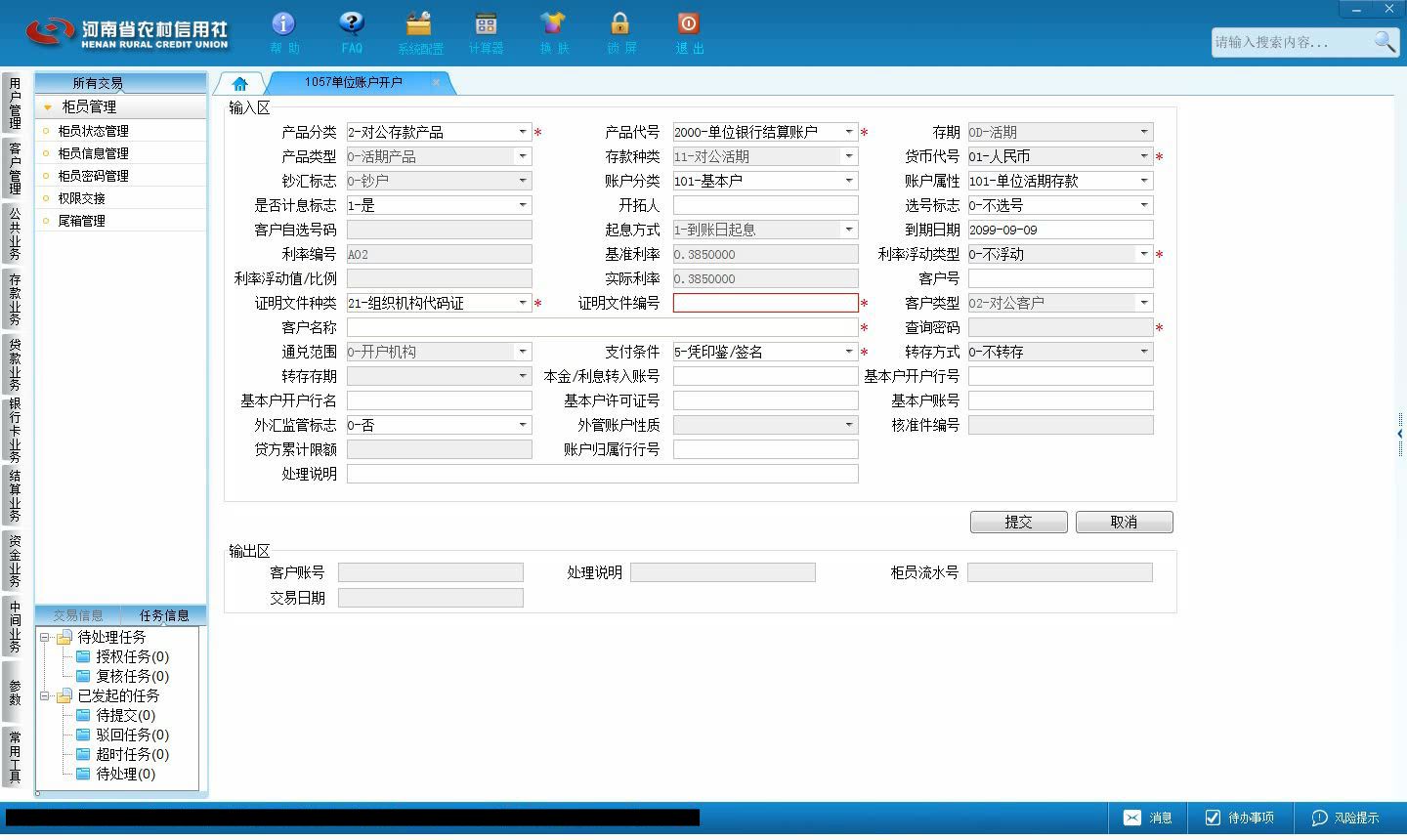Collapse the 柜员管理 section

coord(48,106)
